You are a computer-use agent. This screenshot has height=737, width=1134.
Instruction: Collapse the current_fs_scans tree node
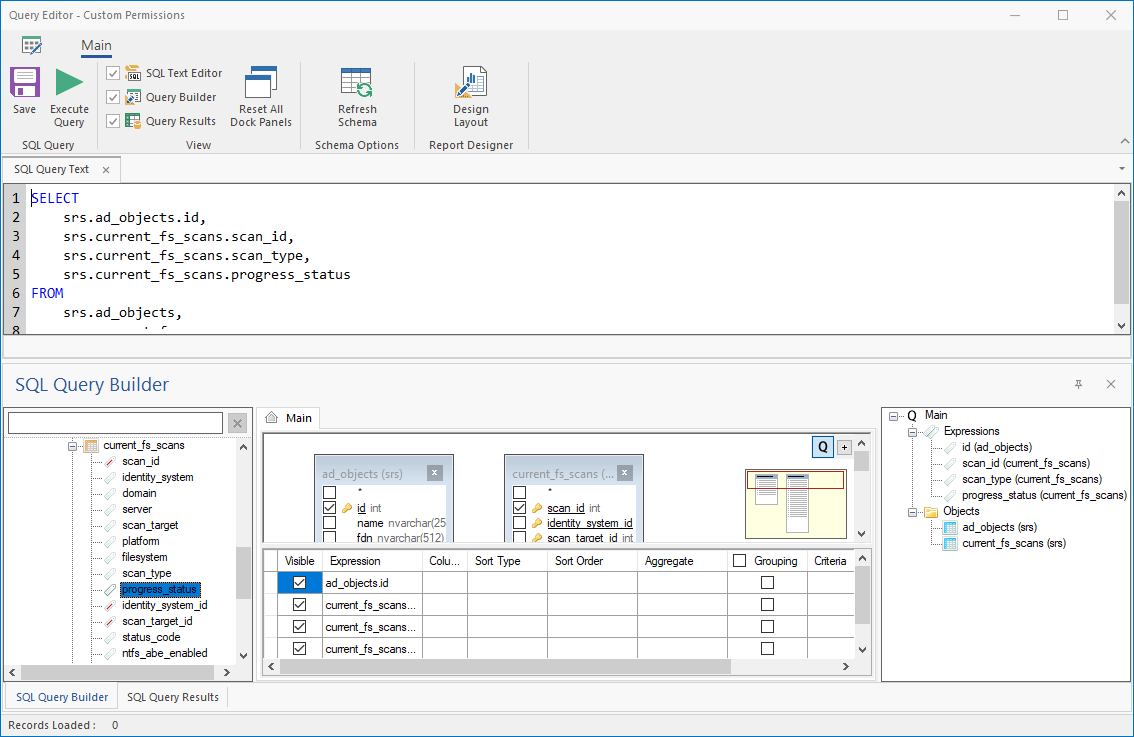coord(73,446)
